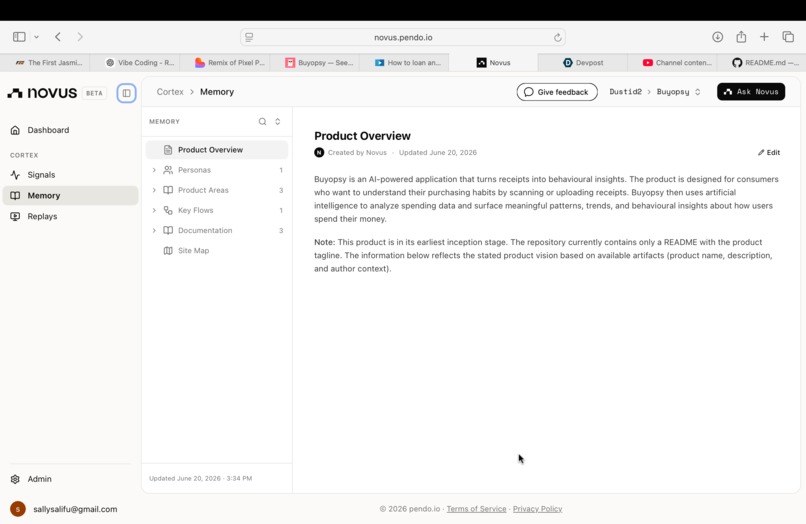Click the Personas people icon

click(x=168, y=170)
